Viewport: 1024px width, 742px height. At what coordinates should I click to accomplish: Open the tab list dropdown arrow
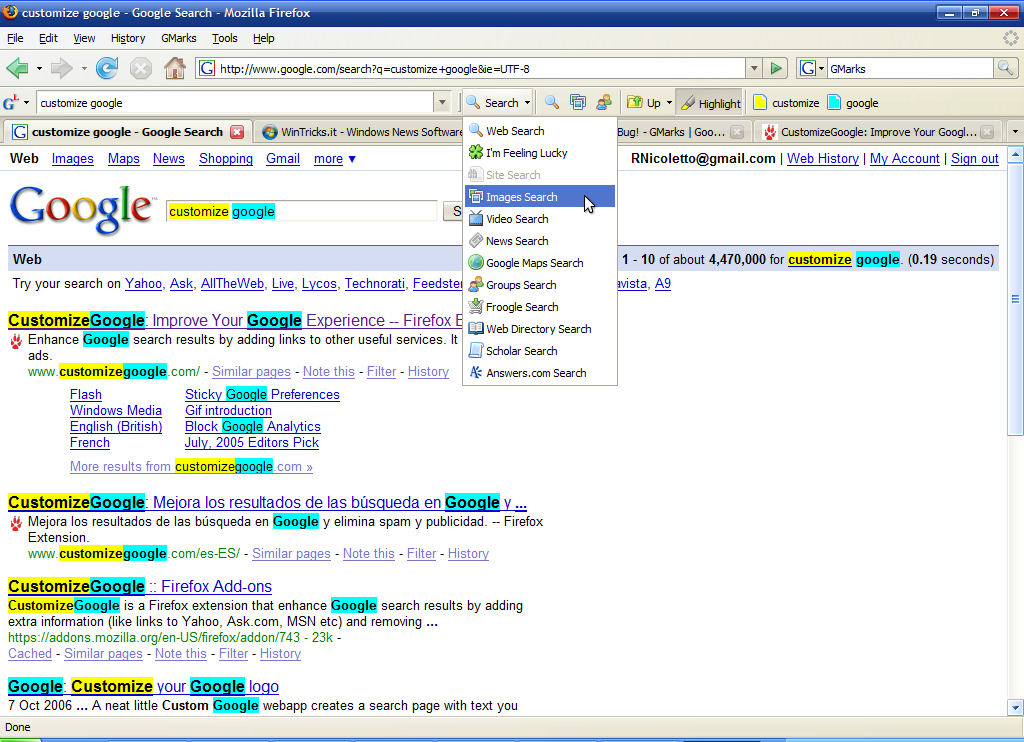(x=1015, y=131)
